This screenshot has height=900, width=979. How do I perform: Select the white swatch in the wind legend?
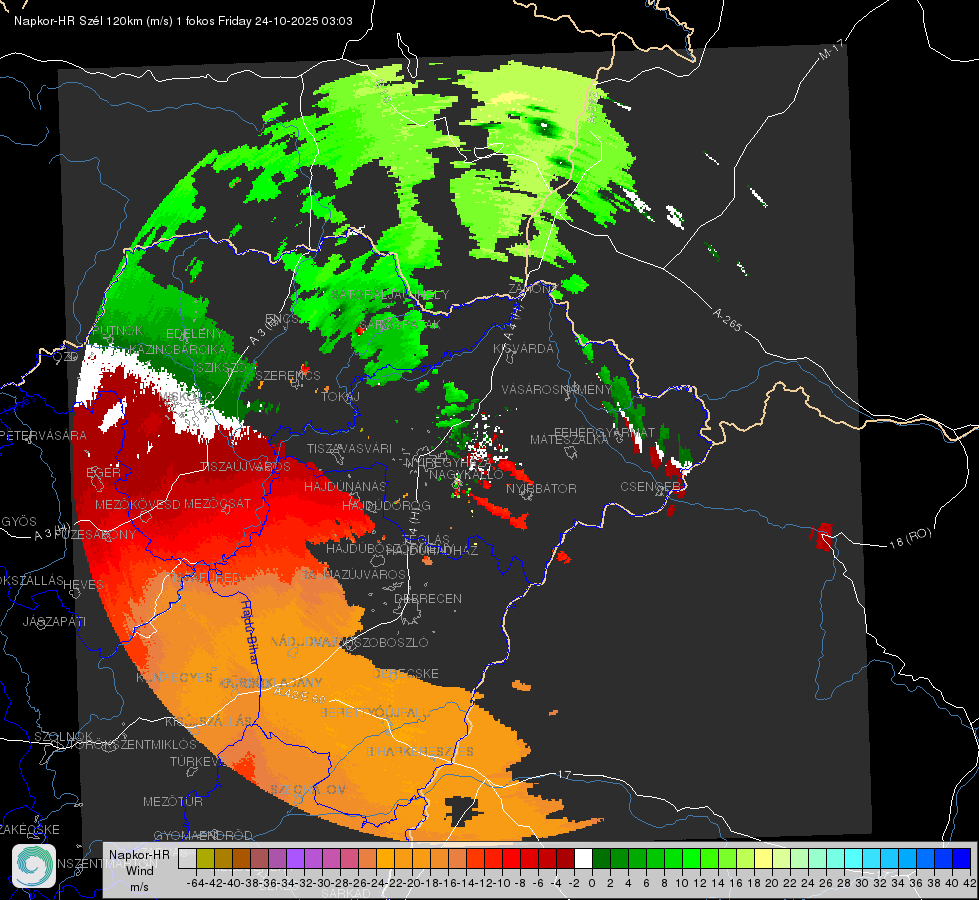click(583, 858)
